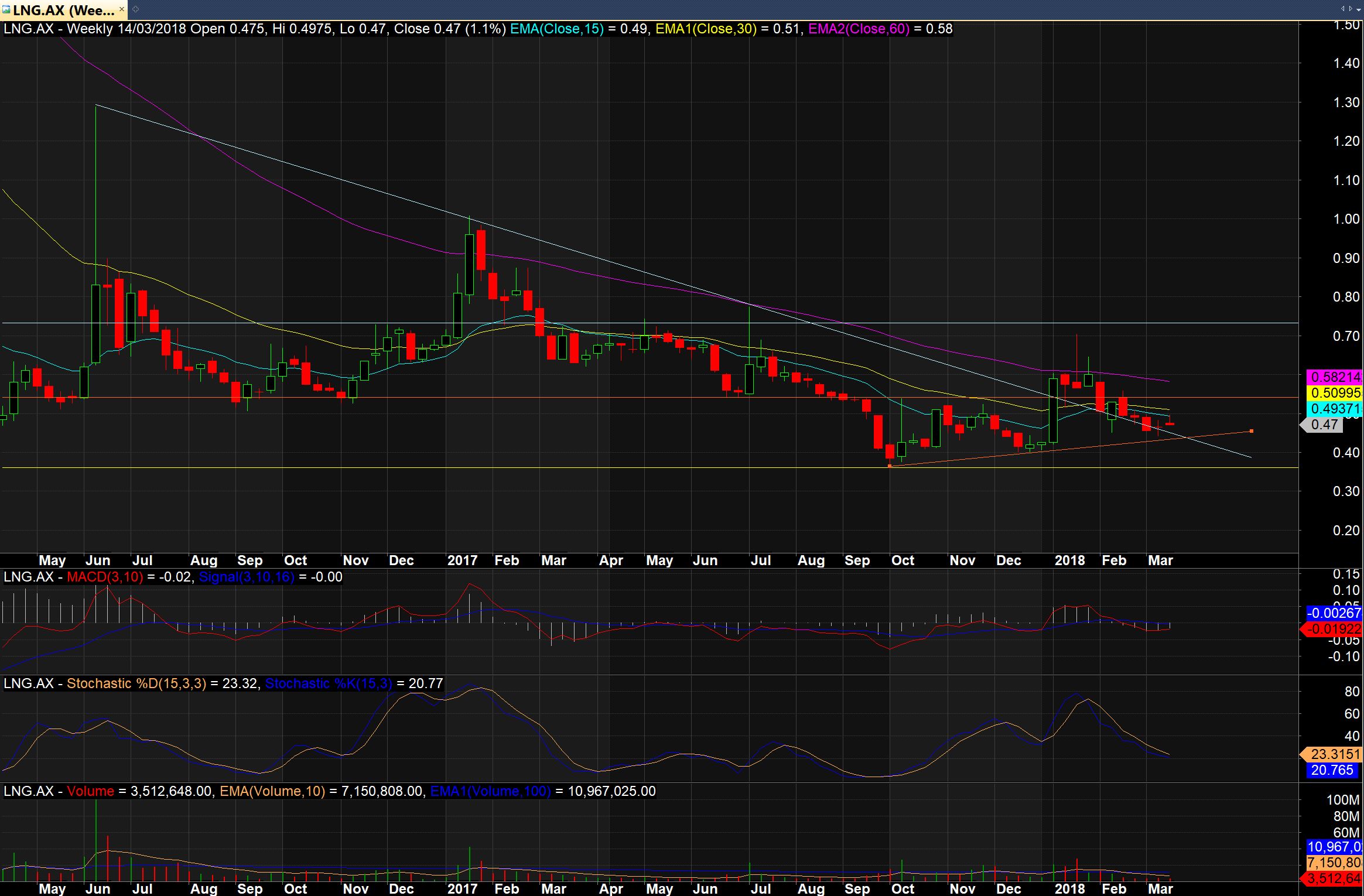Click the blue EMA1(Volume,100) label
Image resolution: width=1364 pixels, height=896 pixels.
490,791
